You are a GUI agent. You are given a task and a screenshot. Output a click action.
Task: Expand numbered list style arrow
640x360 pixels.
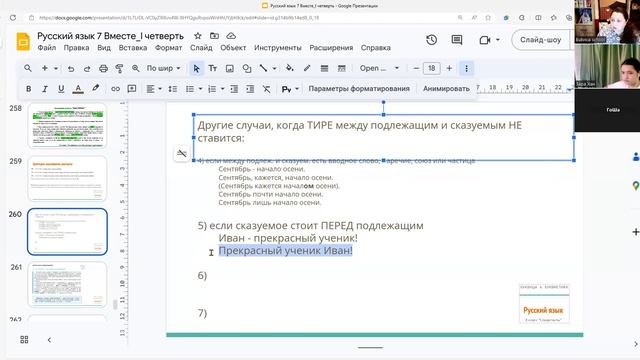click(222, 89)
